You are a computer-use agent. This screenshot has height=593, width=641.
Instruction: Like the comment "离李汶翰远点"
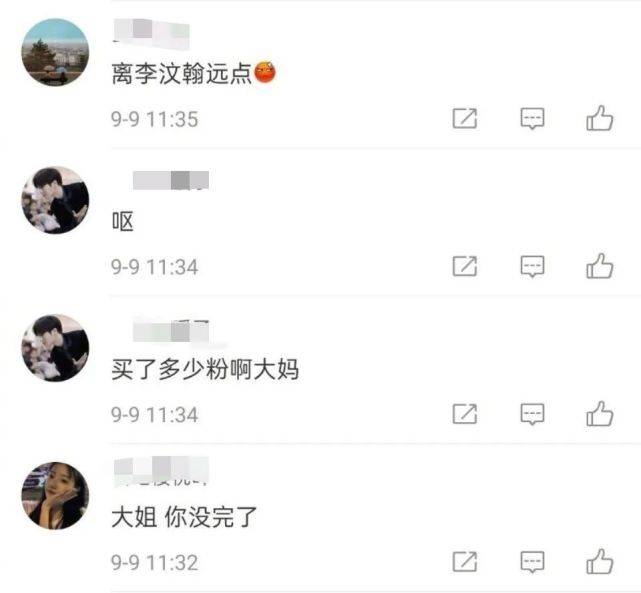(x=600, y=118)
